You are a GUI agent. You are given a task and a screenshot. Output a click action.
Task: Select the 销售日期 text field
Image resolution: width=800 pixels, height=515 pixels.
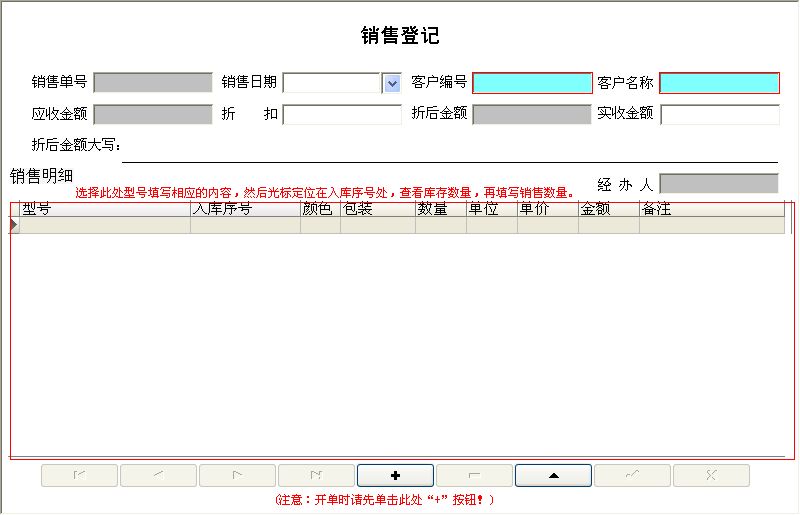332,83
